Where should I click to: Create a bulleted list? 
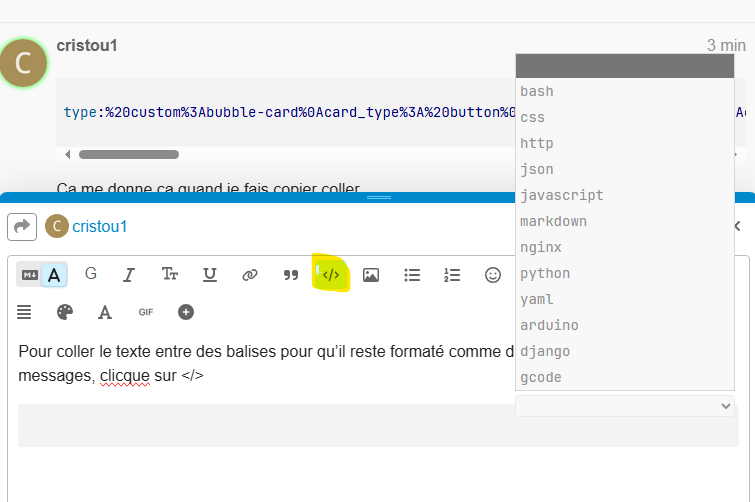pyautogui.click(x=412, y=274)
